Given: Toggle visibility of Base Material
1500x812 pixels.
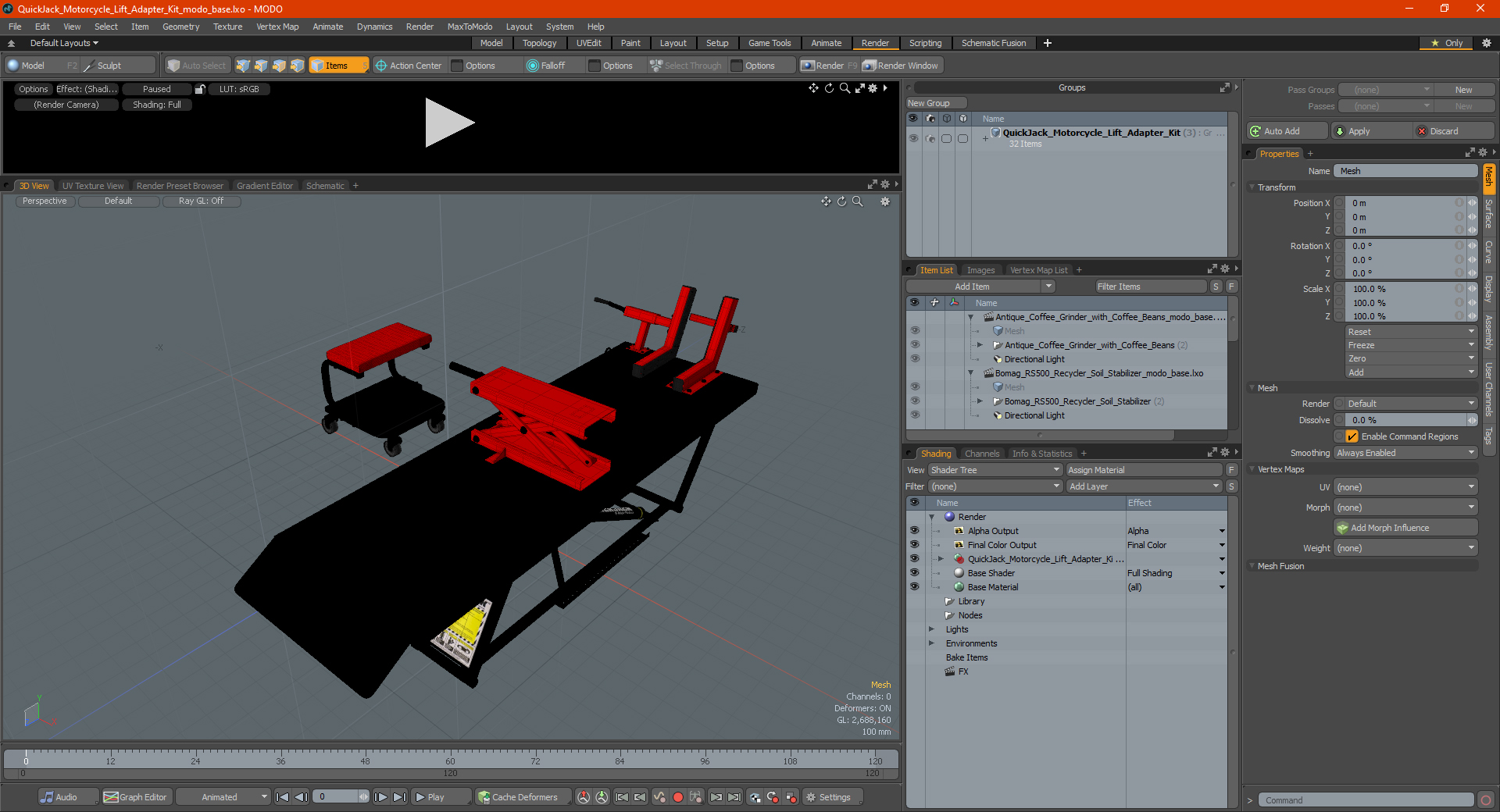Looking at the screenshot, I should 914,587.
